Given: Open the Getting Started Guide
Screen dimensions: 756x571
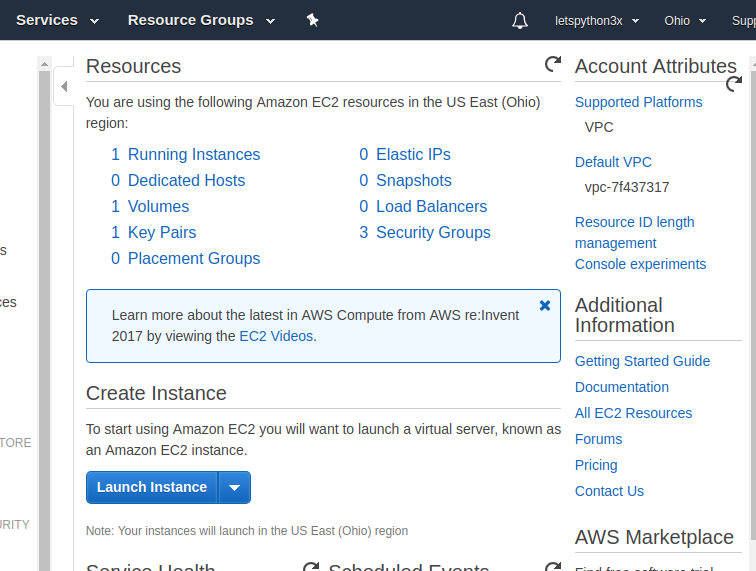Looking at the screenshot, I should [642, 361].
